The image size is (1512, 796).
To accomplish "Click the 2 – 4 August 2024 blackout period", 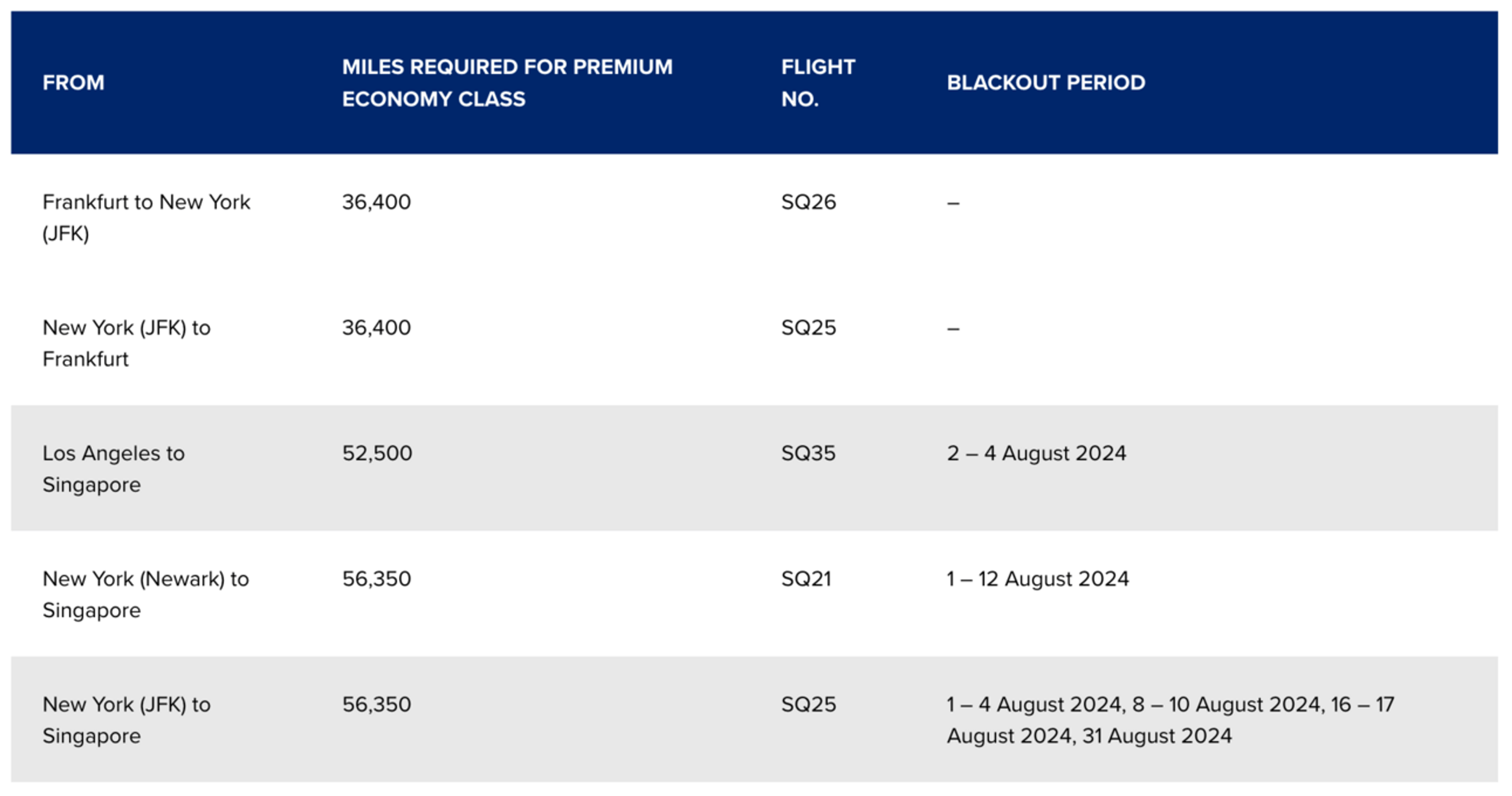I will coord(1037,453).
